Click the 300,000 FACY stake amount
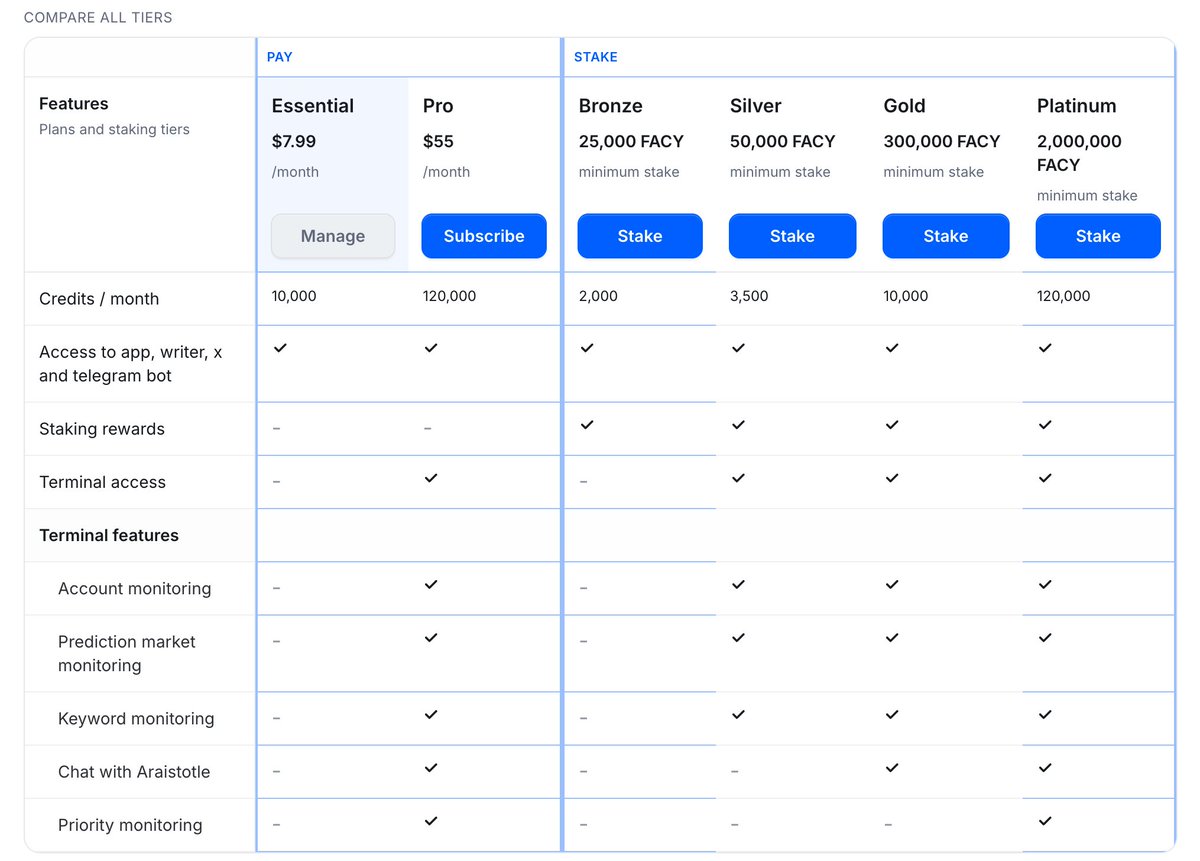Viewport: 1200px width, 861px height. (x=942, y=141)
